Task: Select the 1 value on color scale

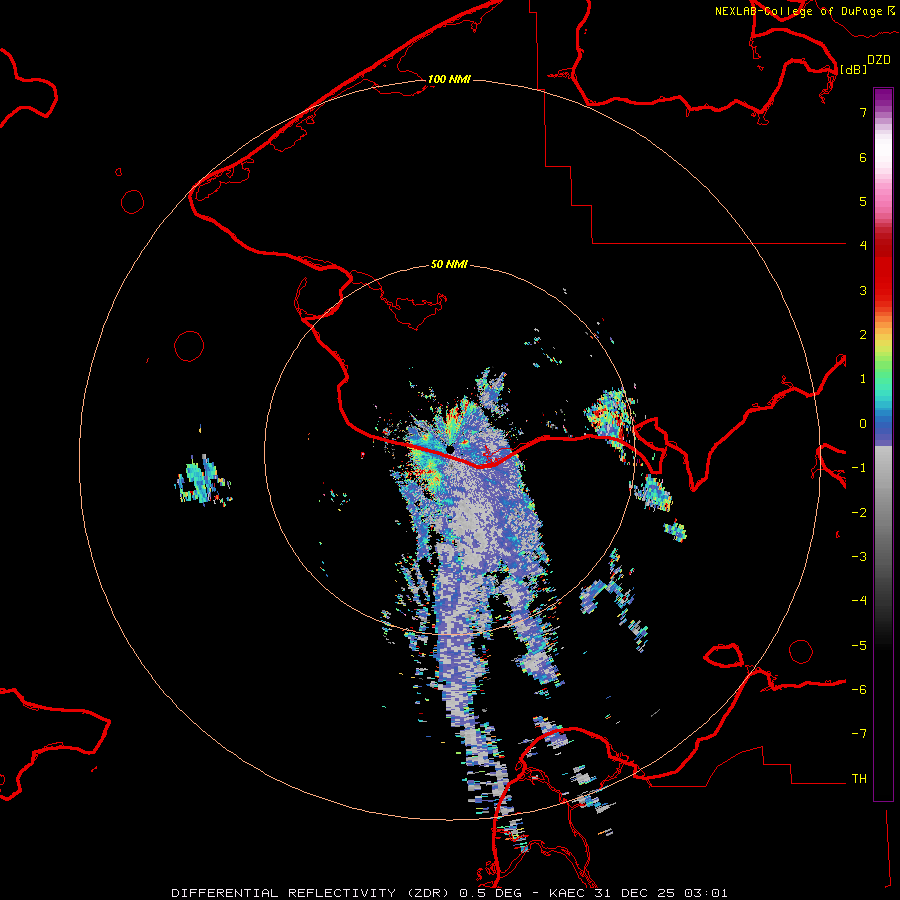Action: pyautogui.click(x=863, y=379)
